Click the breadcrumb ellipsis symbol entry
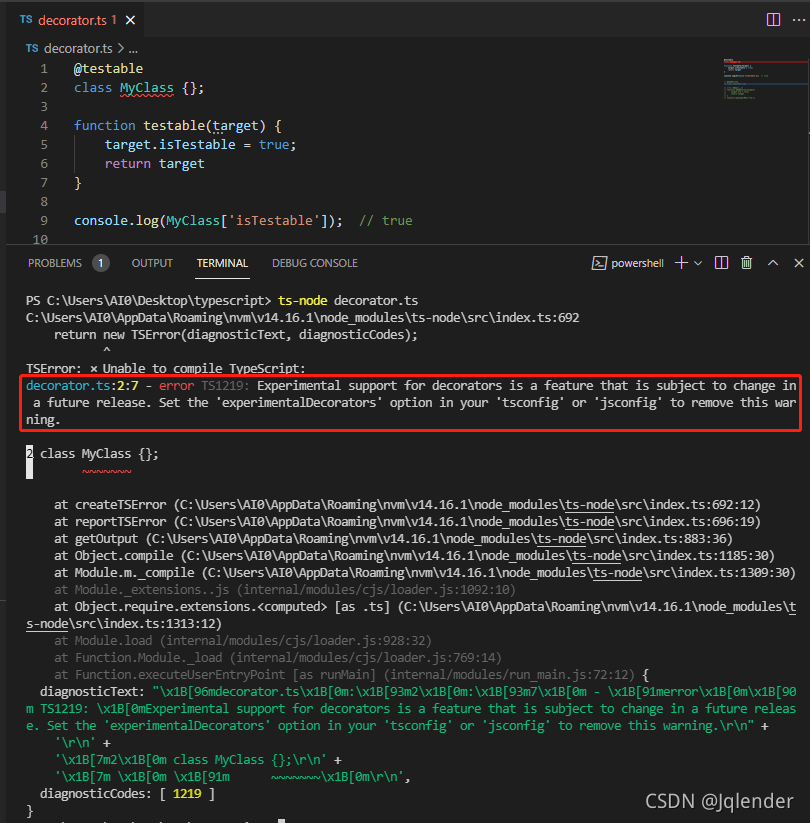 (x=133, y=49)
